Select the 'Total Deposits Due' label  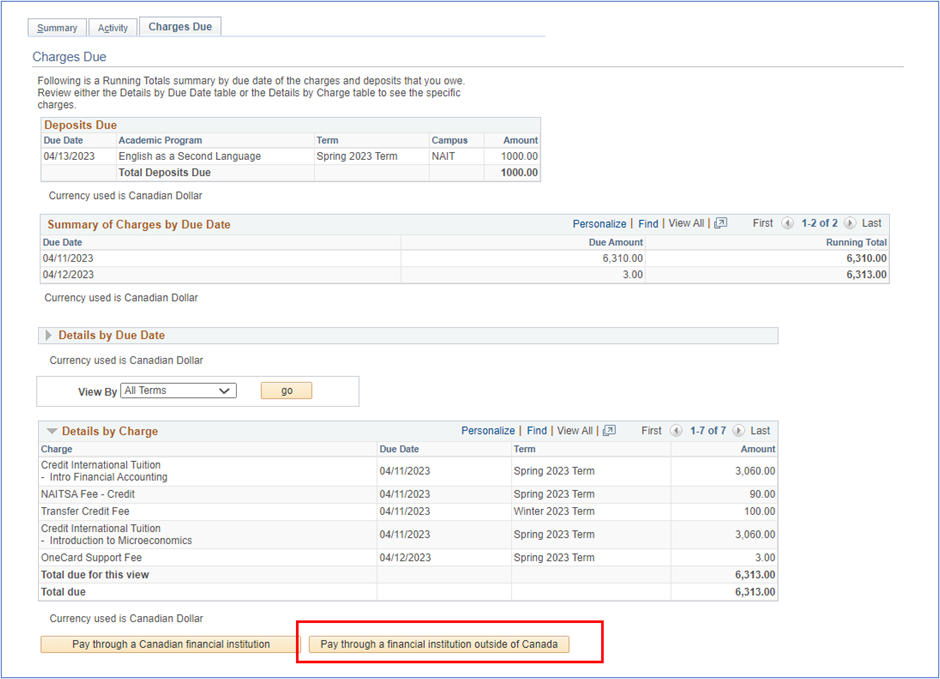(x=164, y=173)
